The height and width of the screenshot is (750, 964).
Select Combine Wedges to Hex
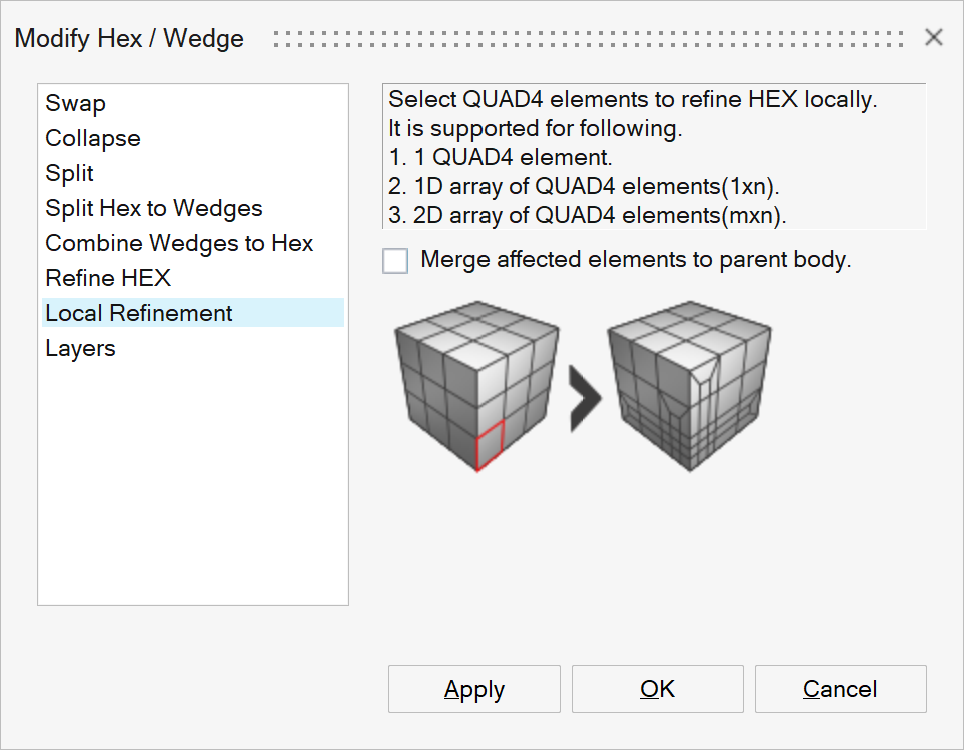tap(179, 243)
